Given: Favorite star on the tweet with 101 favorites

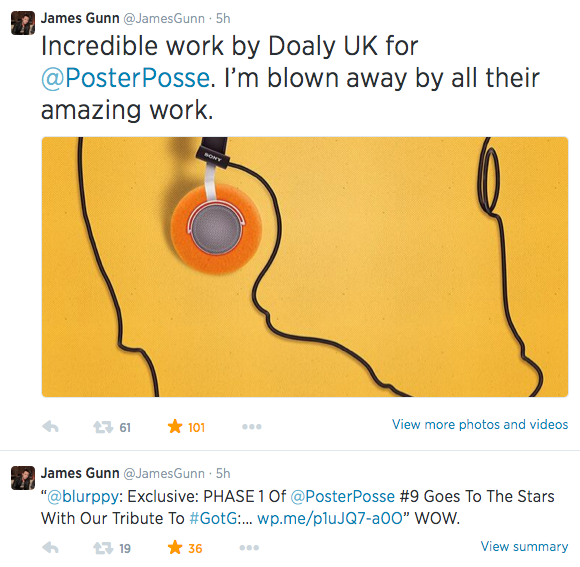Looking at the screenshot, I should (175, 426).
